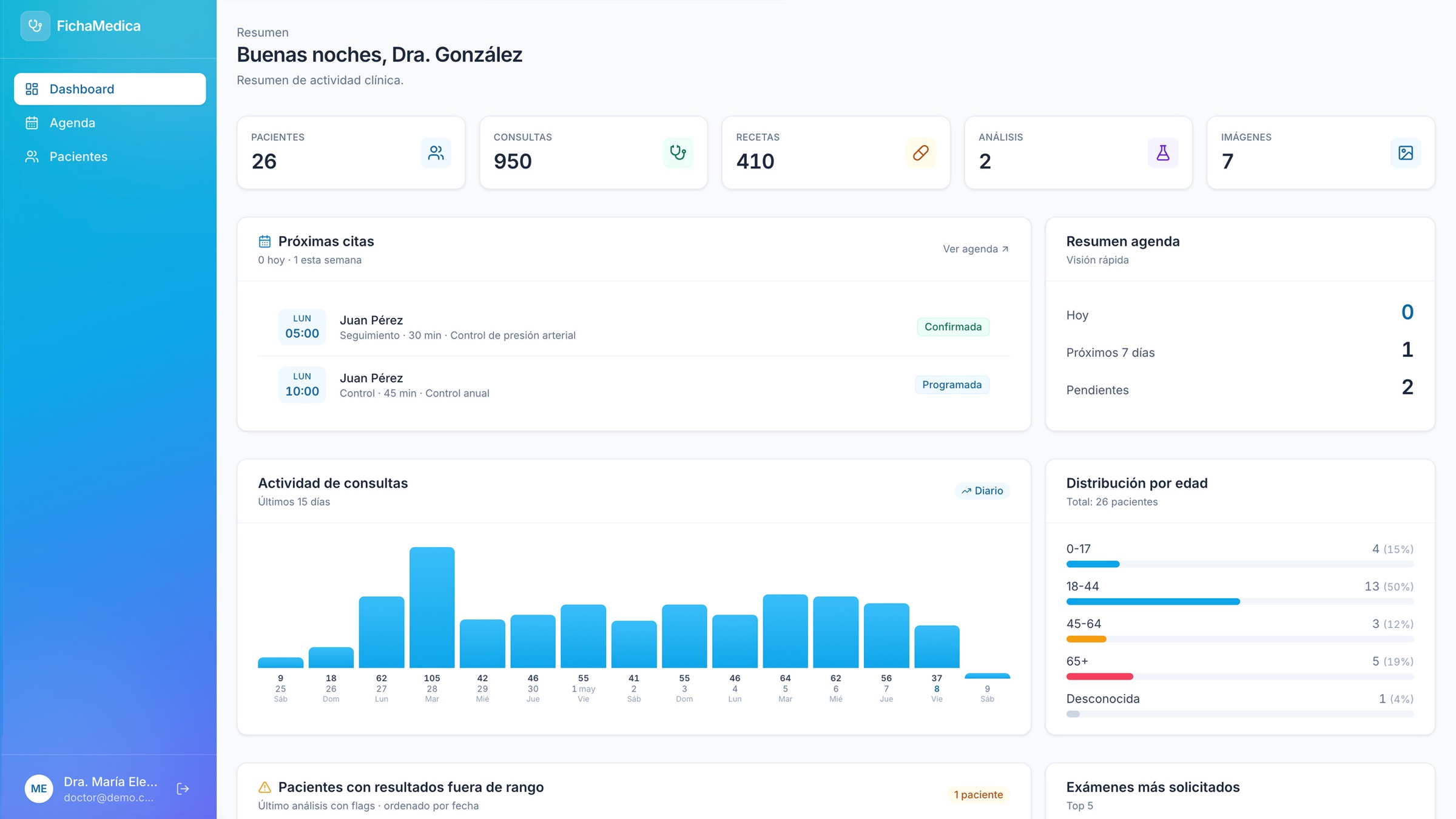
Task: Click the Pacientes 26 stat card
Action: click(x=351, y=153)
